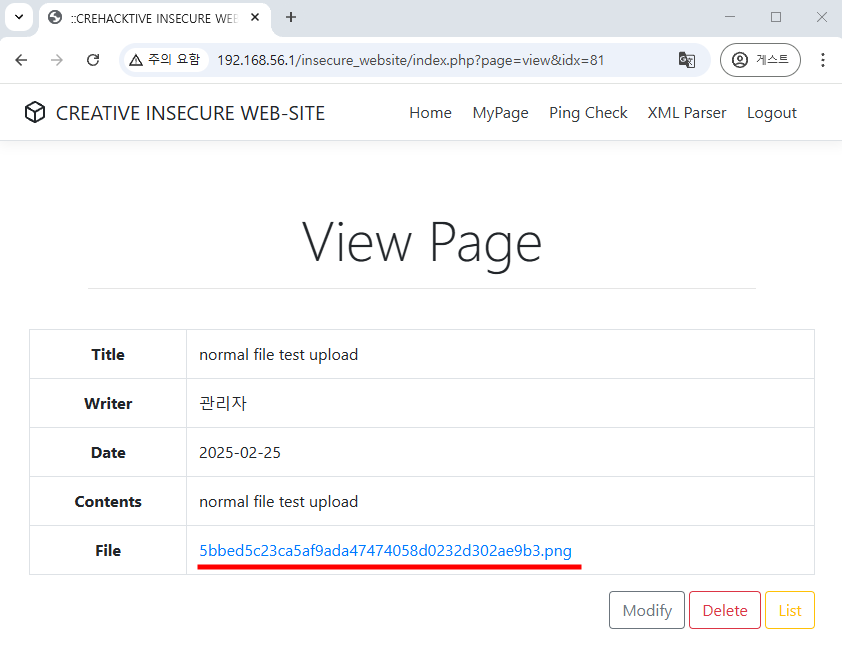
Task: Maximize the browser window
Action: click(776, 17)
